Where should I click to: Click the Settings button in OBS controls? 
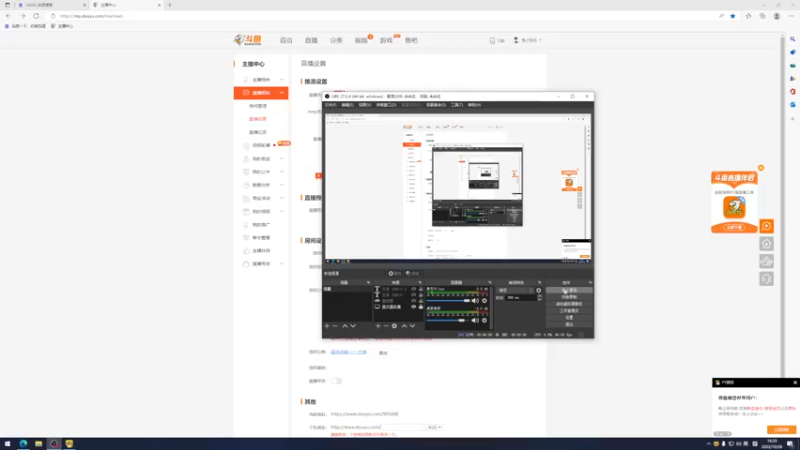[x=569, y=317]
